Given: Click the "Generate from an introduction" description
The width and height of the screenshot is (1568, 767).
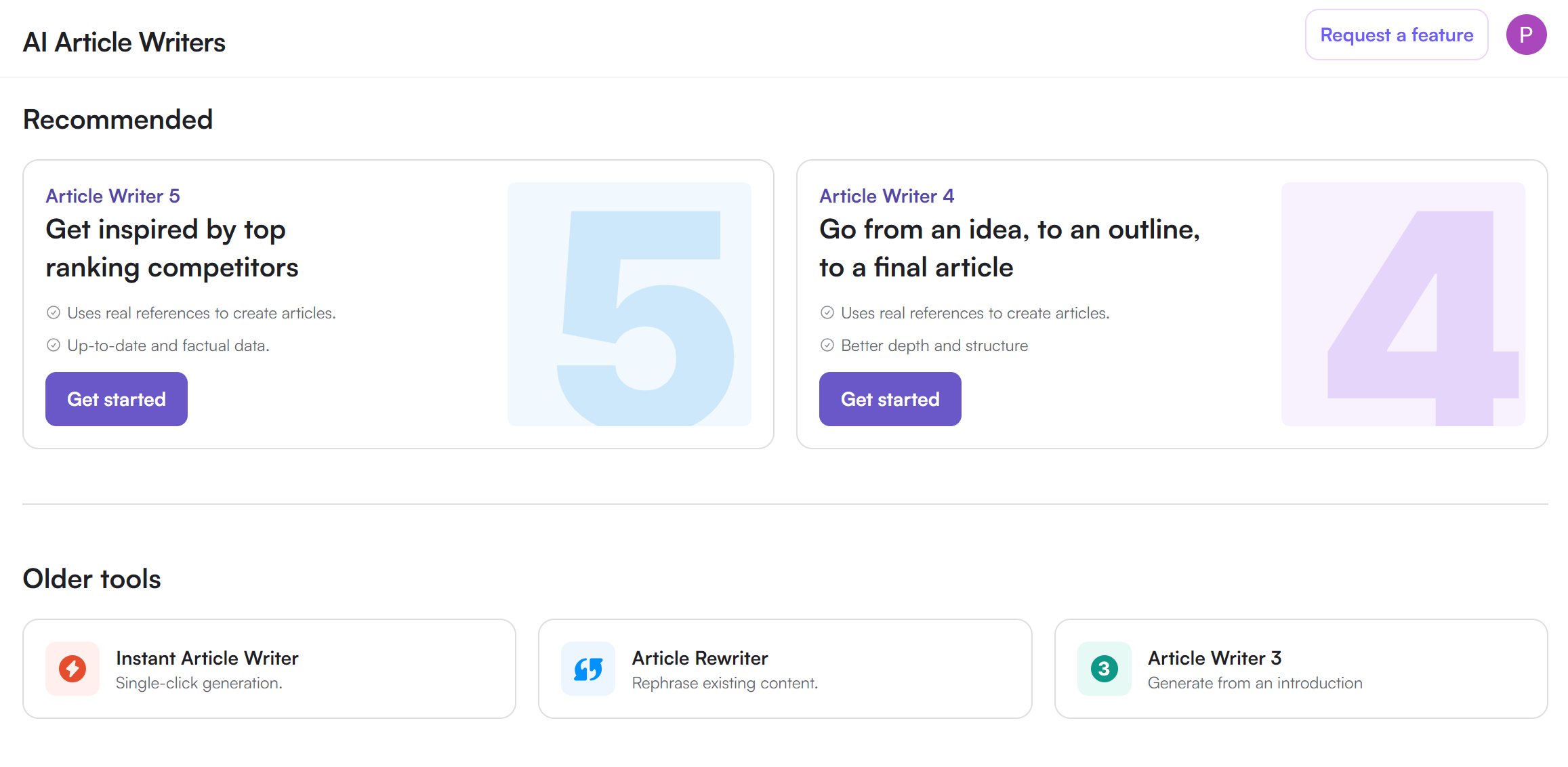Looking at the screenshot, I should click(x=1255, y=683).
